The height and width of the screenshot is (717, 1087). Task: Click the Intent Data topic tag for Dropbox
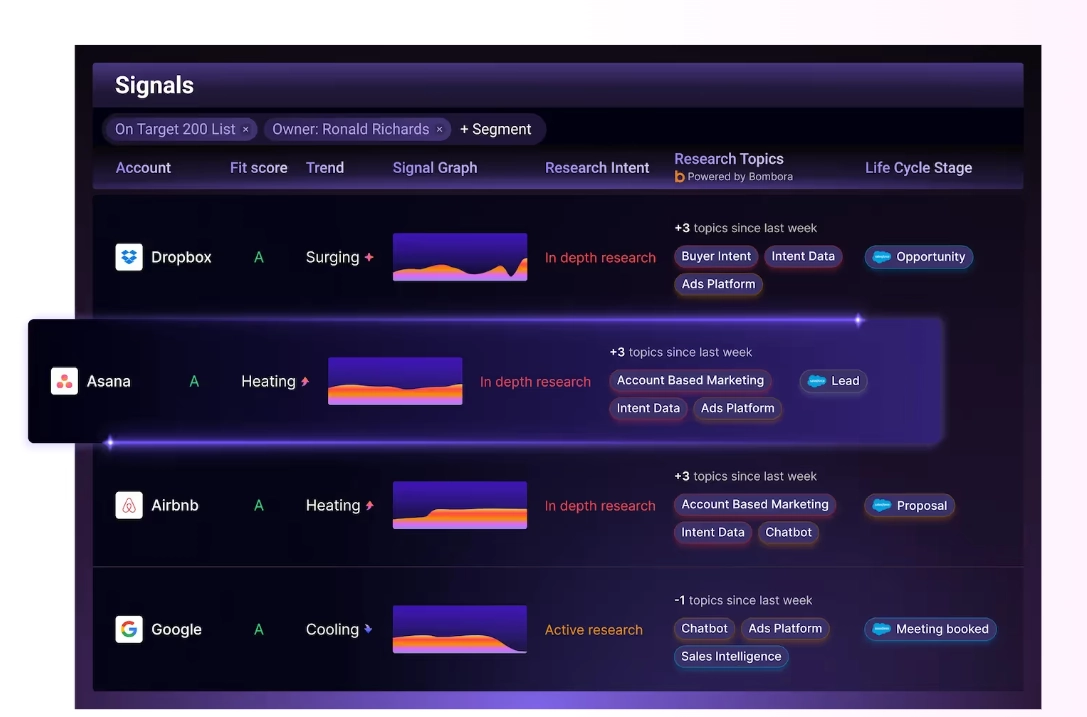point(803,257)
